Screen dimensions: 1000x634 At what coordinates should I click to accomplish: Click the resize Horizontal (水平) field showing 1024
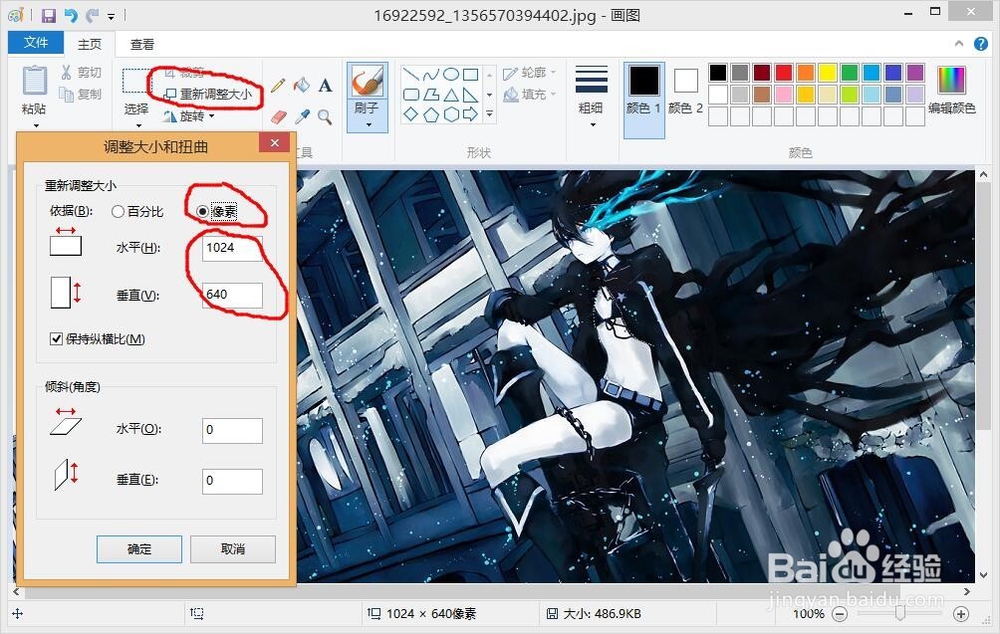pos(232,248)
